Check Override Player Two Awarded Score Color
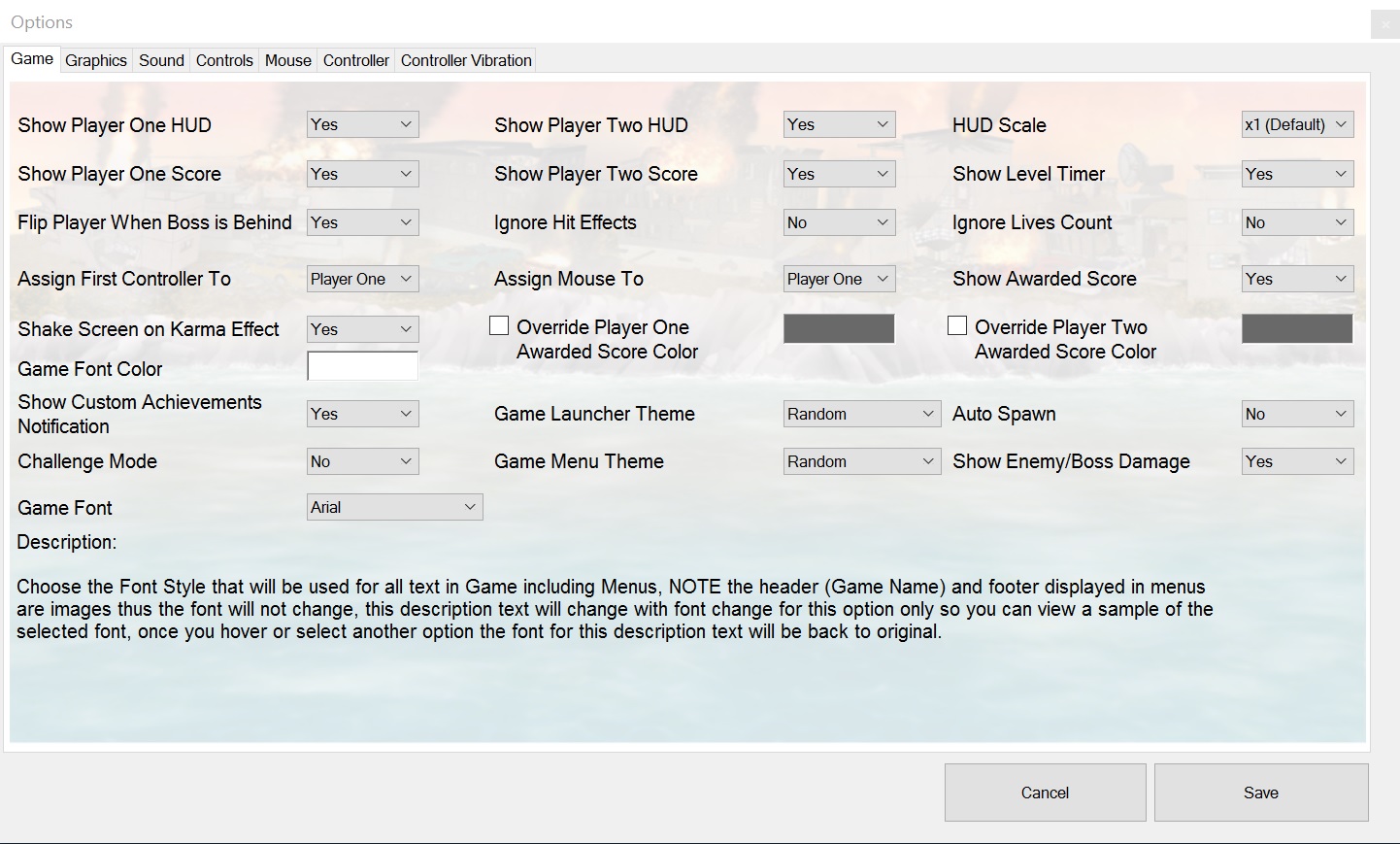 957,325
